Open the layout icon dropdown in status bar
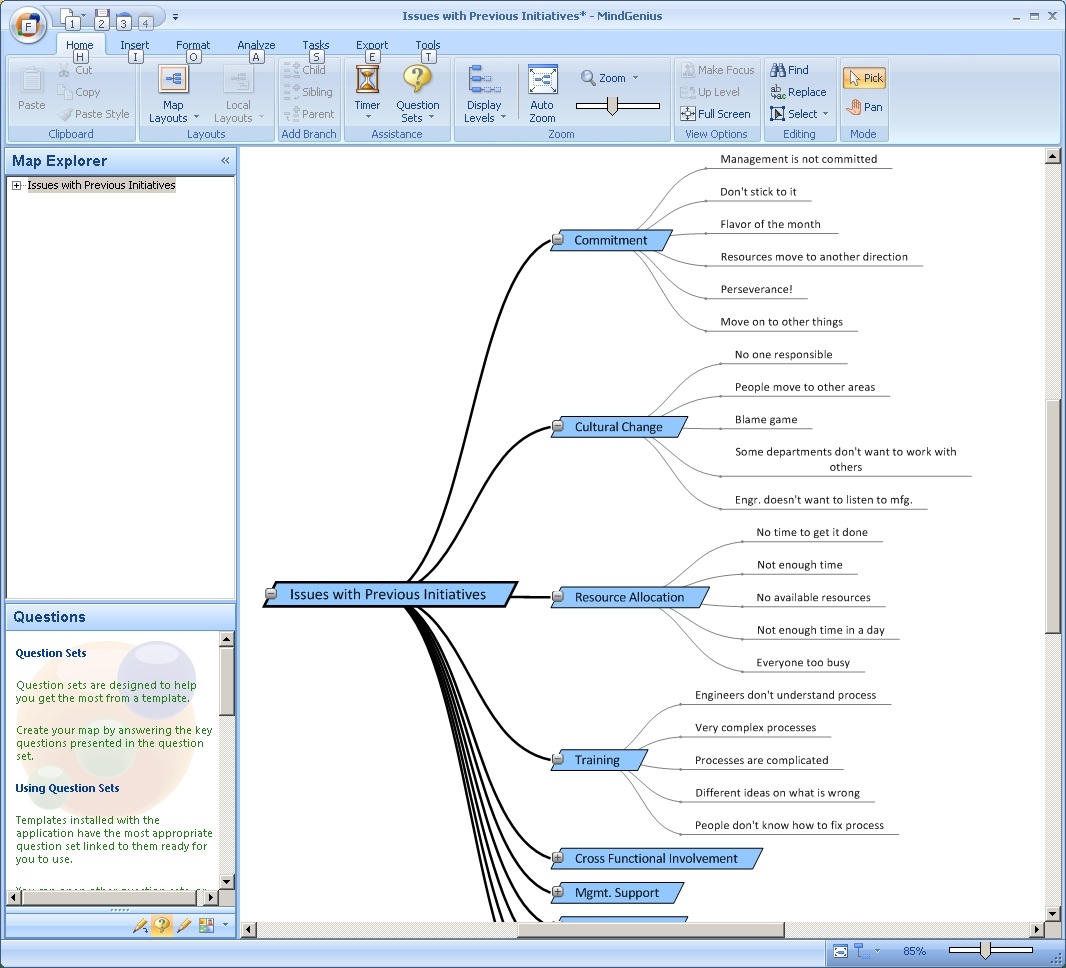This screenshot has width=1066, height=968. click(x=877, y=951)
